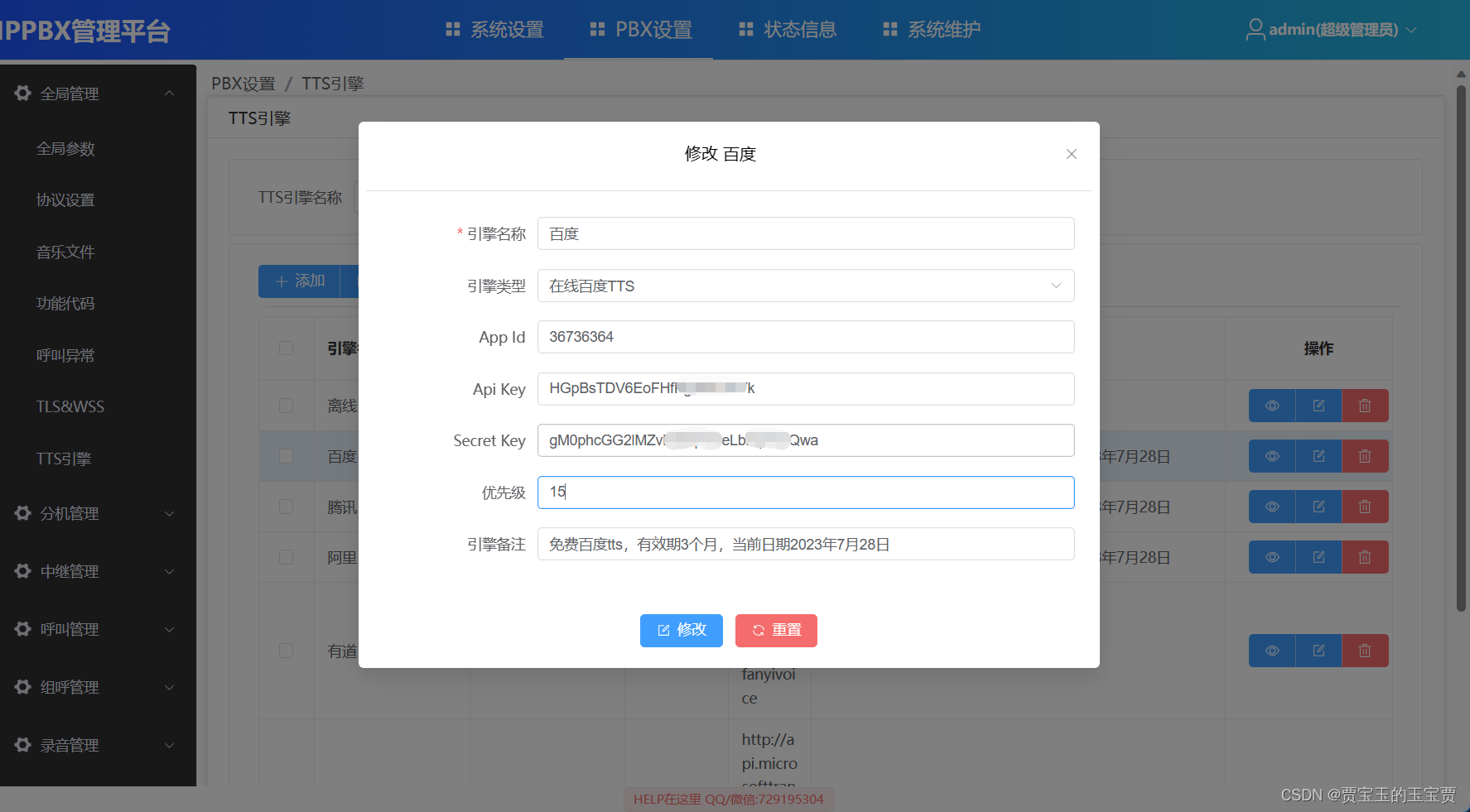Viewport: 1470px width, 812px height.
Task: Delete the 阿里 row with trash icon
Action: pos(1365,557)
